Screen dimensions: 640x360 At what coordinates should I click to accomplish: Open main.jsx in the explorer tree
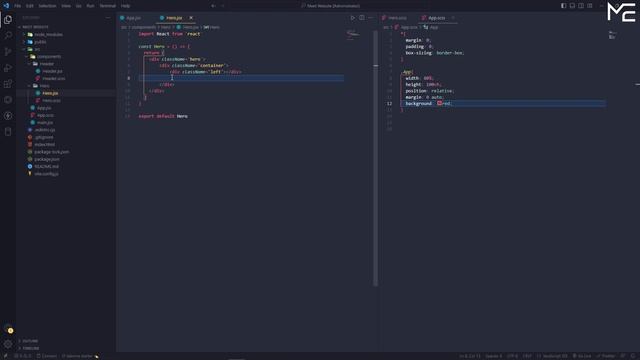[44, 123]
